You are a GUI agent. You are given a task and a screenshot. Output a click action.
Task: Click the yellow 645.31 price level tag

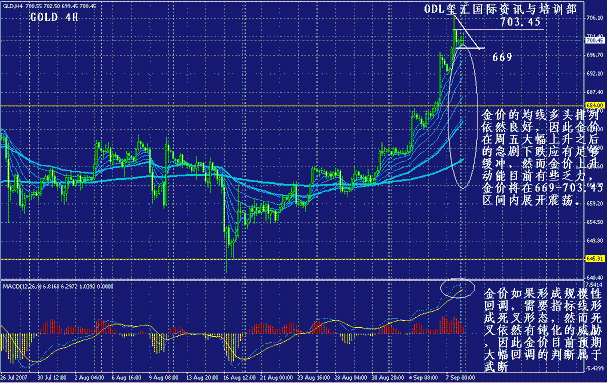tap(595, 259)
